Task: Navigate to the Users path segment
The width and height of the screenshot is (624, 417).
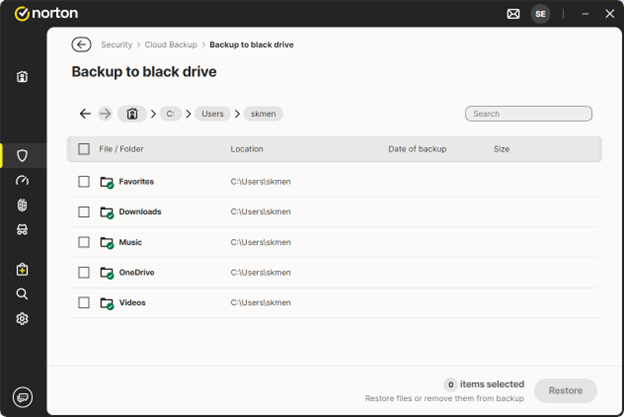Action: pos(212,114)
